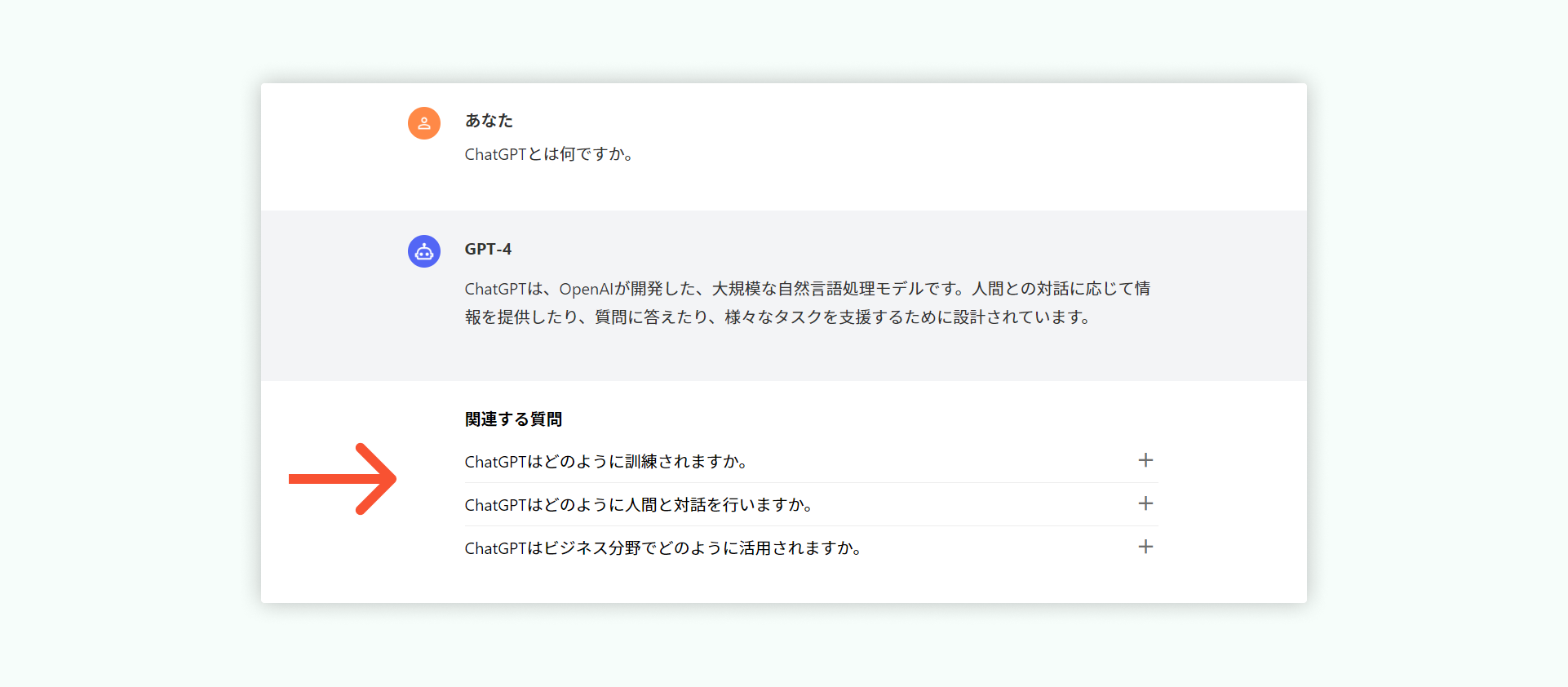This screenshot has height=687, width=1568.
Task: Click the あなた sender name
Action: (489, 121)
